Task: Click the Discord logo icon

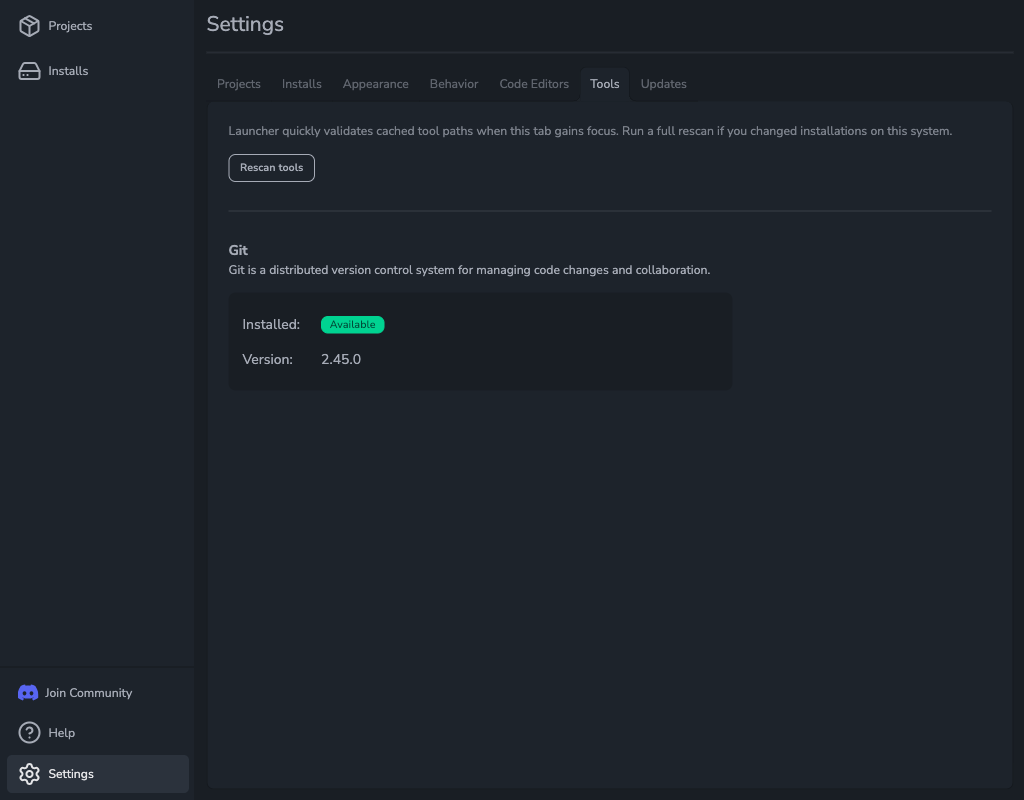Action: click(x=28, y=693)
